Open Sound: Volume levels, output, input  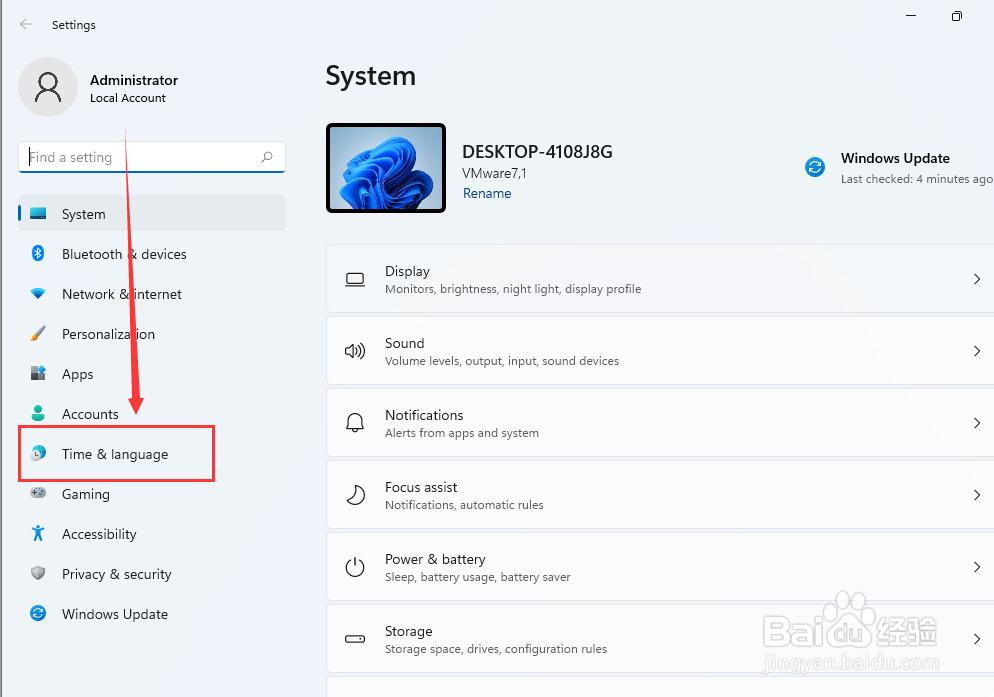pyautogui.click(x=660, y=351)
